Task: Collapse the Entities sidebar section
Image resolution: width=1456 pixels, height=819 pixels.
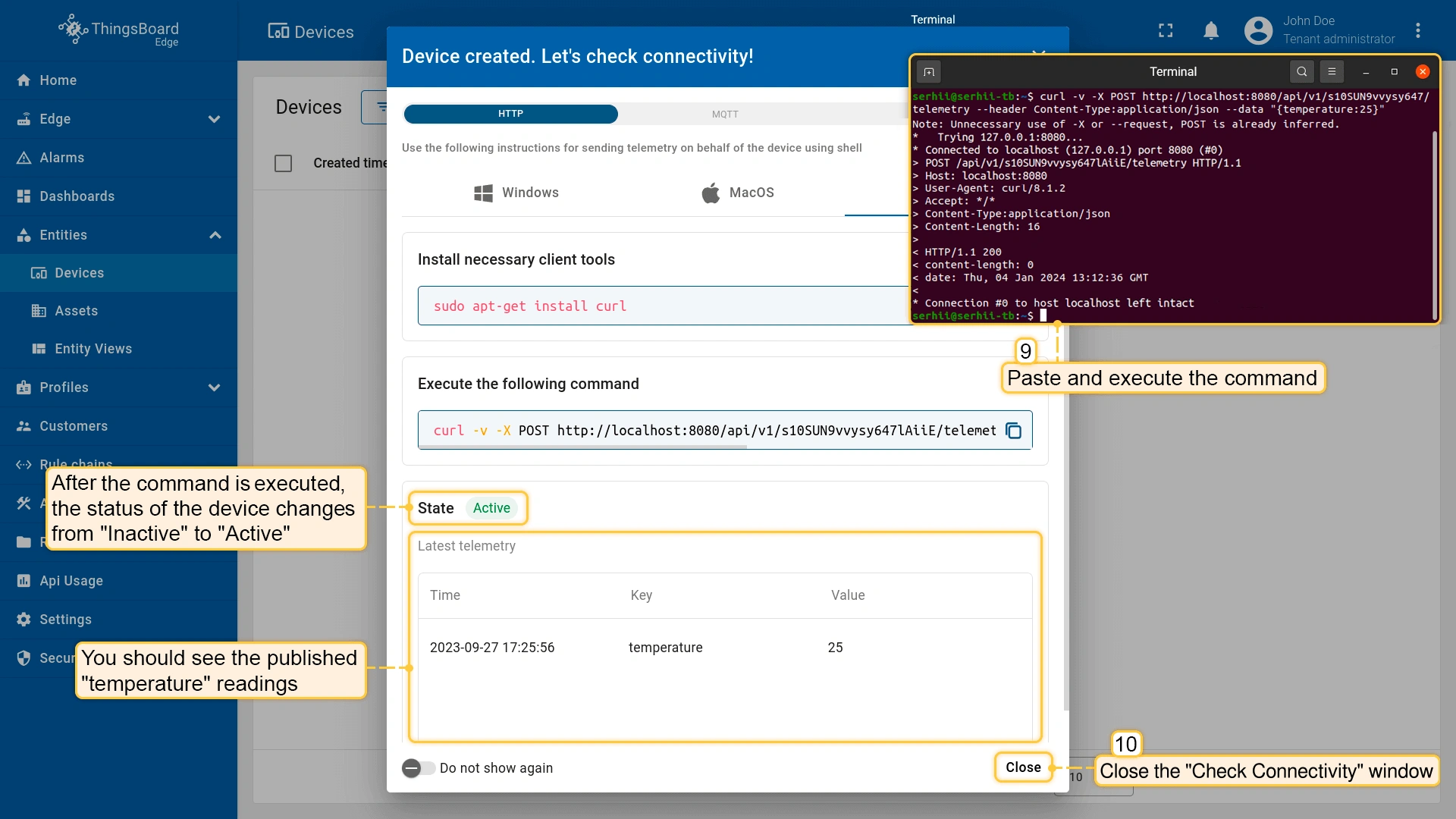Action: coord(215,235)
